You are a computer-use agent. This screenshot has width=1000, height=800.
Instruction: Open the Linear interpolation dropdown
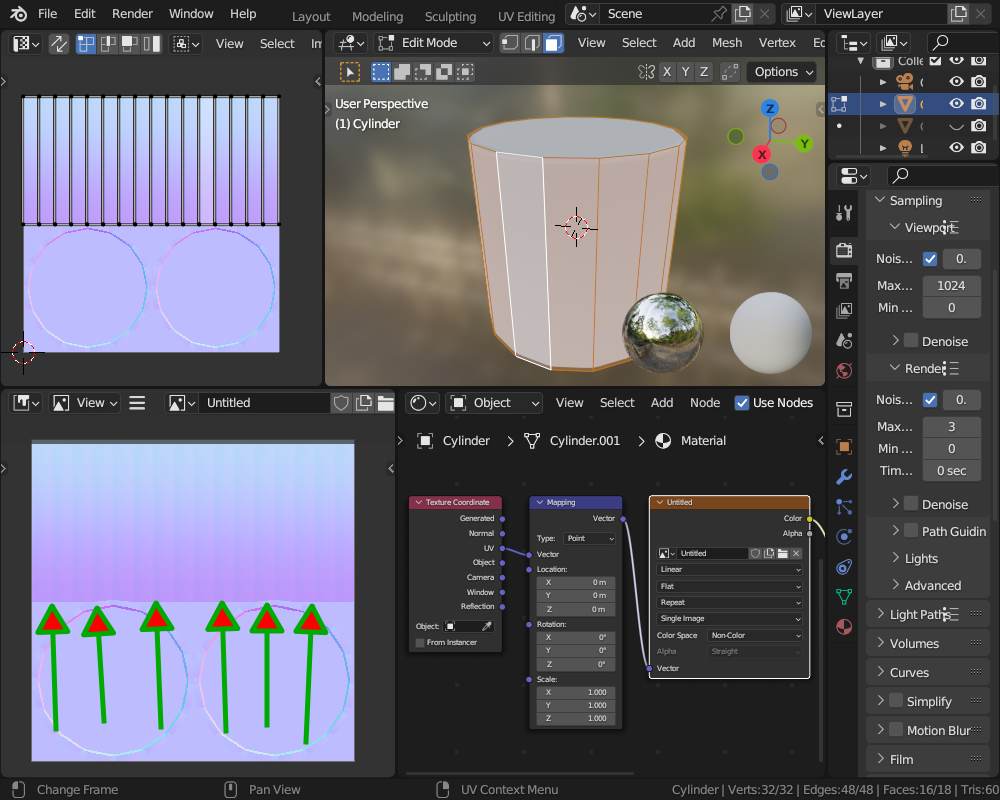coord(729,569)
